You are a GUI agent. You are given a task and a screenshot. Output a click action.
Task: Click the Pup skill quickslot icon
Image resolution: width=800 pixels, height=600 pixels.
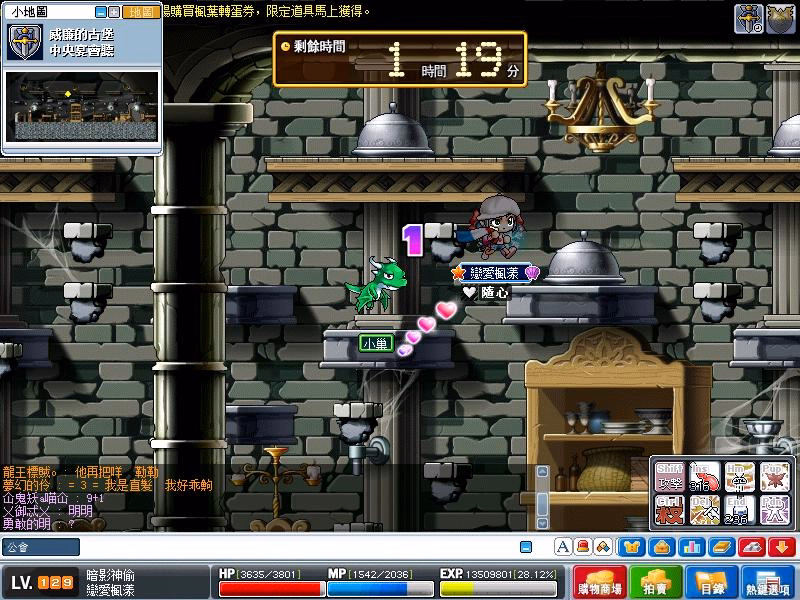coord(774,477)
